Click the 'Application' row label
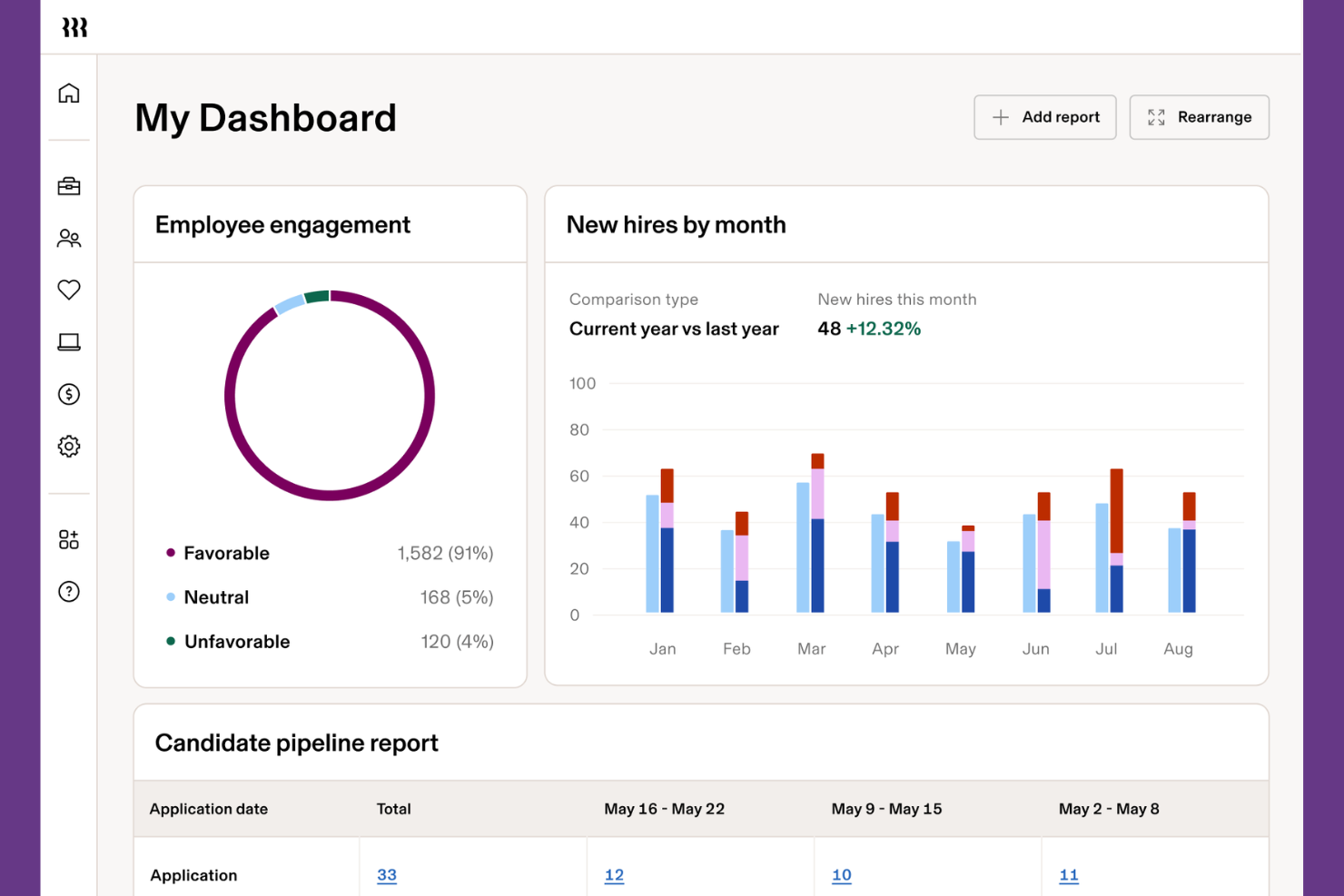Viewport: 1344px width, 896px height. click(x=193, y=875)
